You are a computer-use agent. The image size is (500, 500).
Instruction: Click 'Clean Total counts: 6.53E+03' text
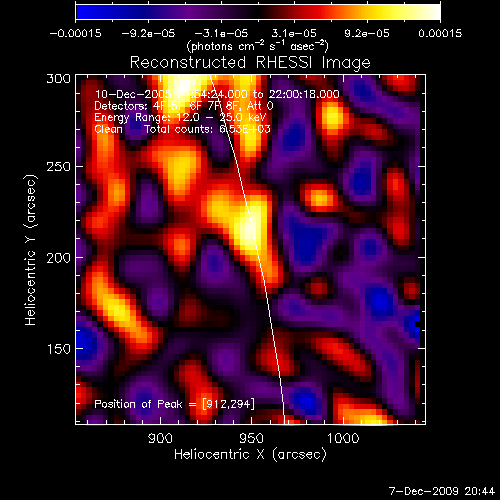182,129
